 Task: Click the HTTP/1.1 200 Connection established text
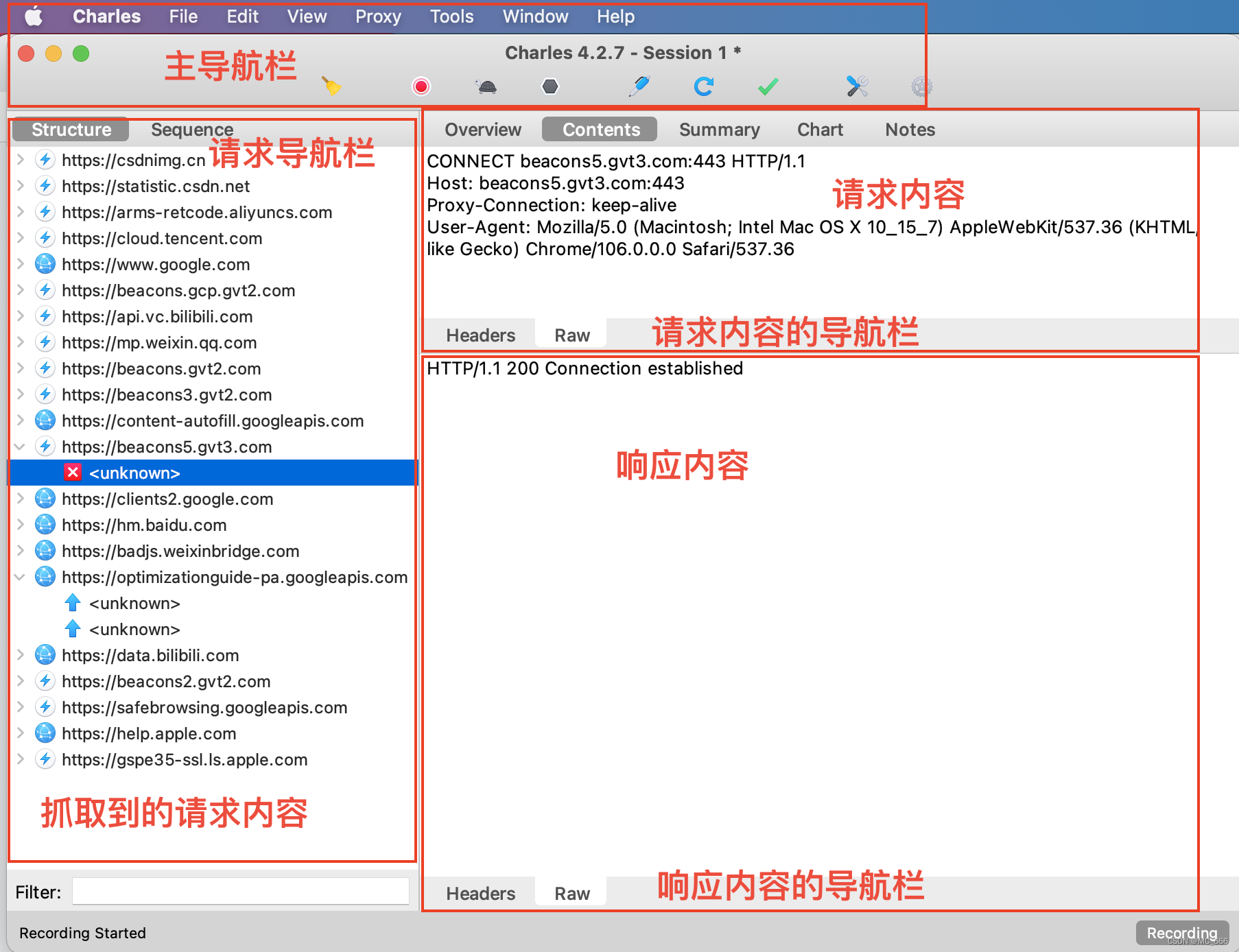(585, 368)
